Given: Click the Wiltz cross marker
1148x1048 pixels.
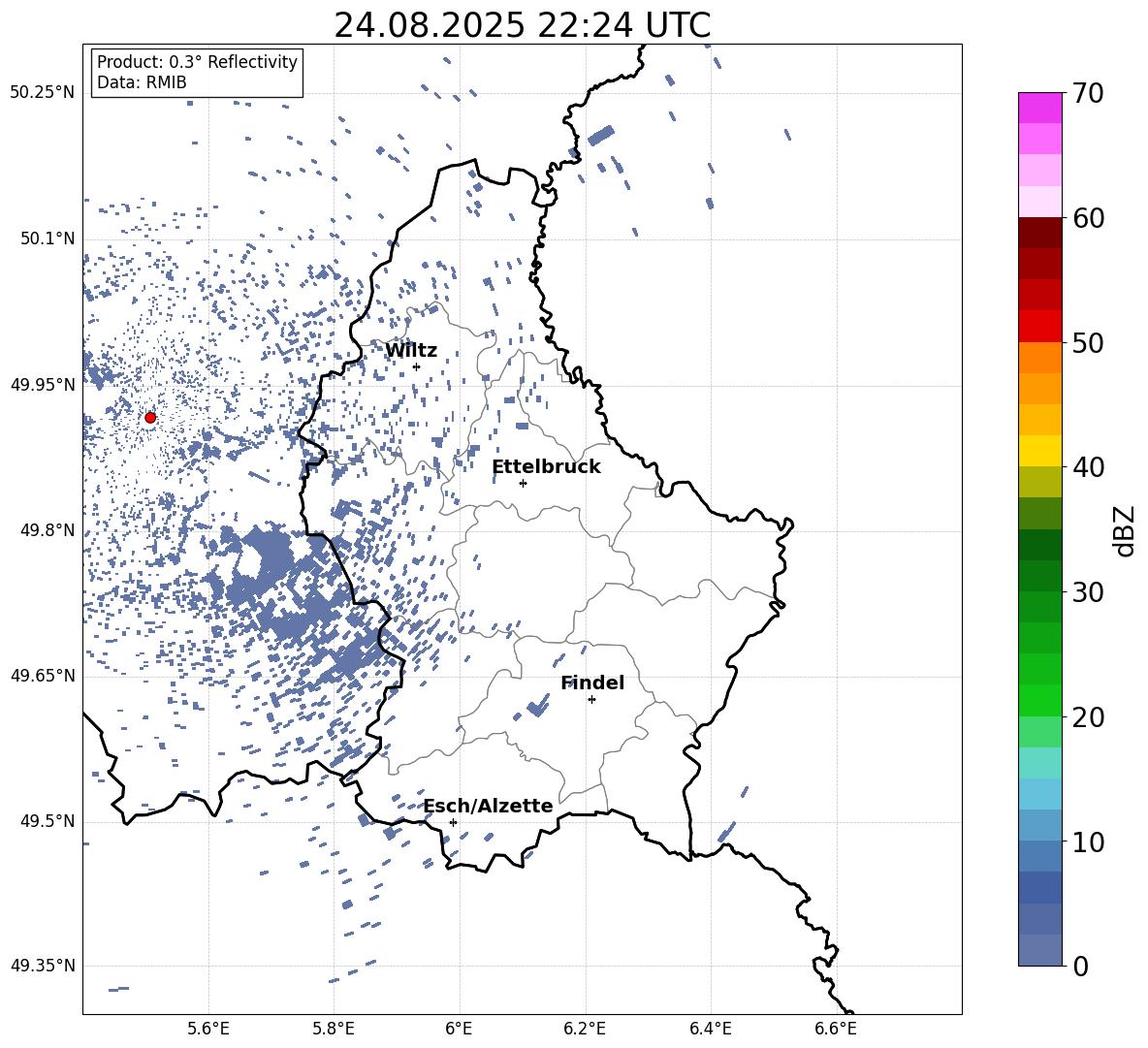Looking at the screenshot, I should pyautogui.click(x=417, y=366).
